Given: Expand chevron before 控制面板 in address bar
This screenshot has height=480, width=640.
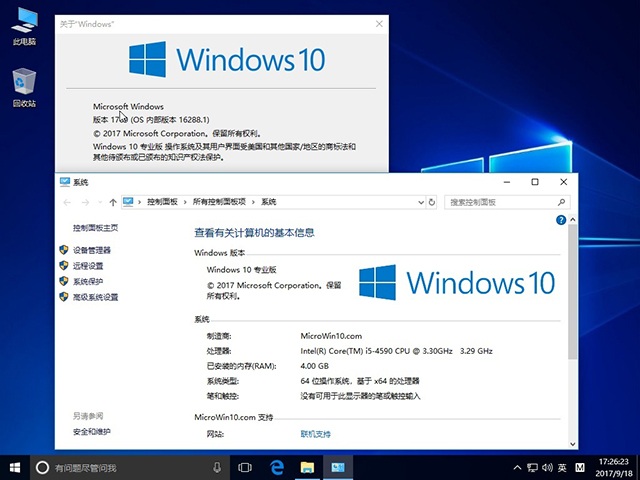Looking at the screenshot, I should point(139,202).
